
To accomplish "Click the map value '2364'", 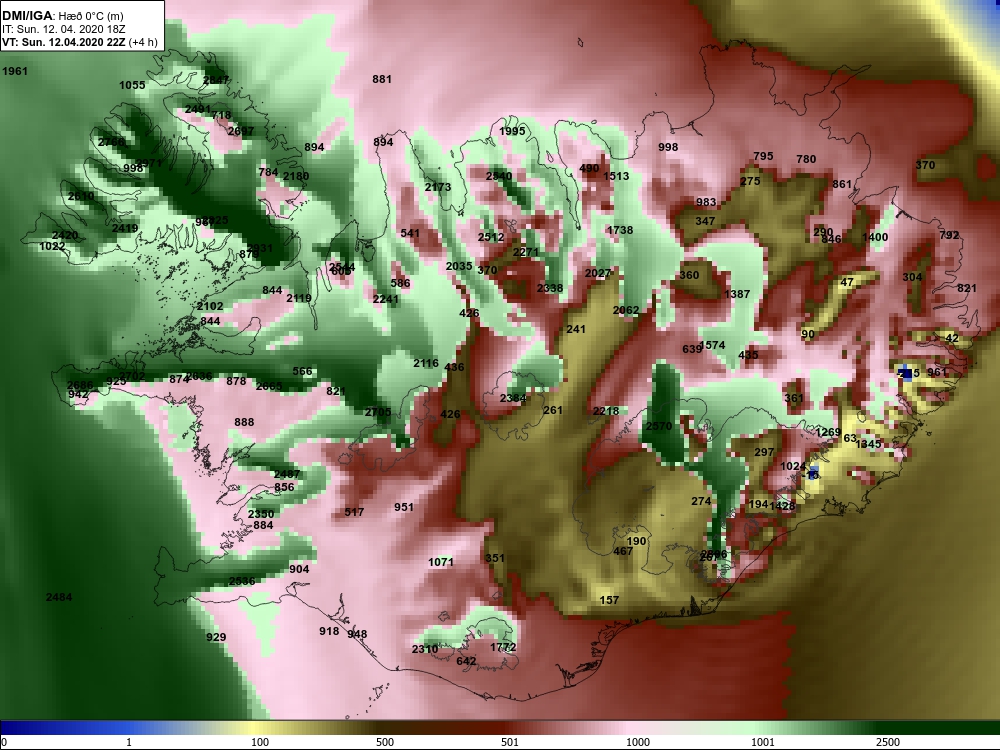I will pyautogui.click(x=513, y=399).
